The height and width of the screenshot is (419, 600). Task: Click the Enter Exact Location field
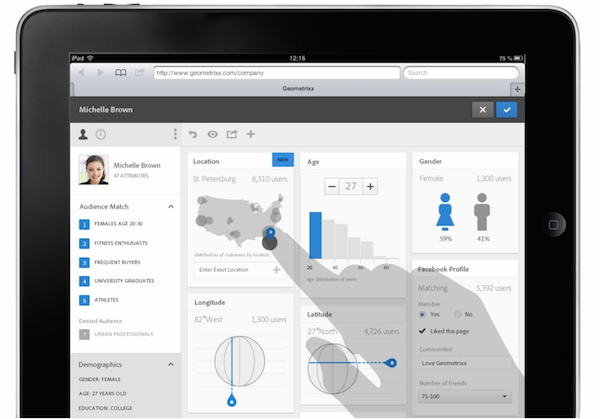click(240, 270)
